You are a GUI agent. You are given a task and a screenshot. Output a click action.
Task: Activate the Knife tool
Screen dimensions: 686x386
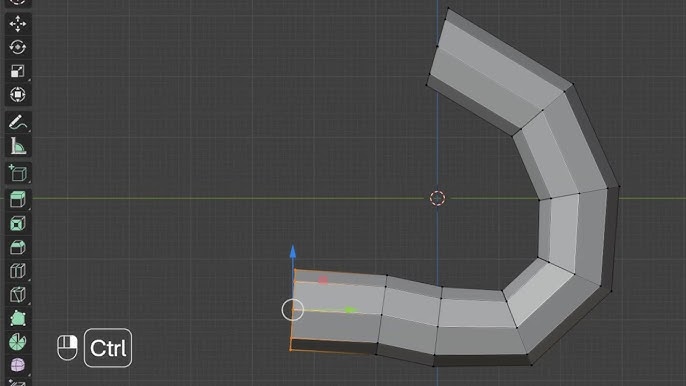pos(18,295)
